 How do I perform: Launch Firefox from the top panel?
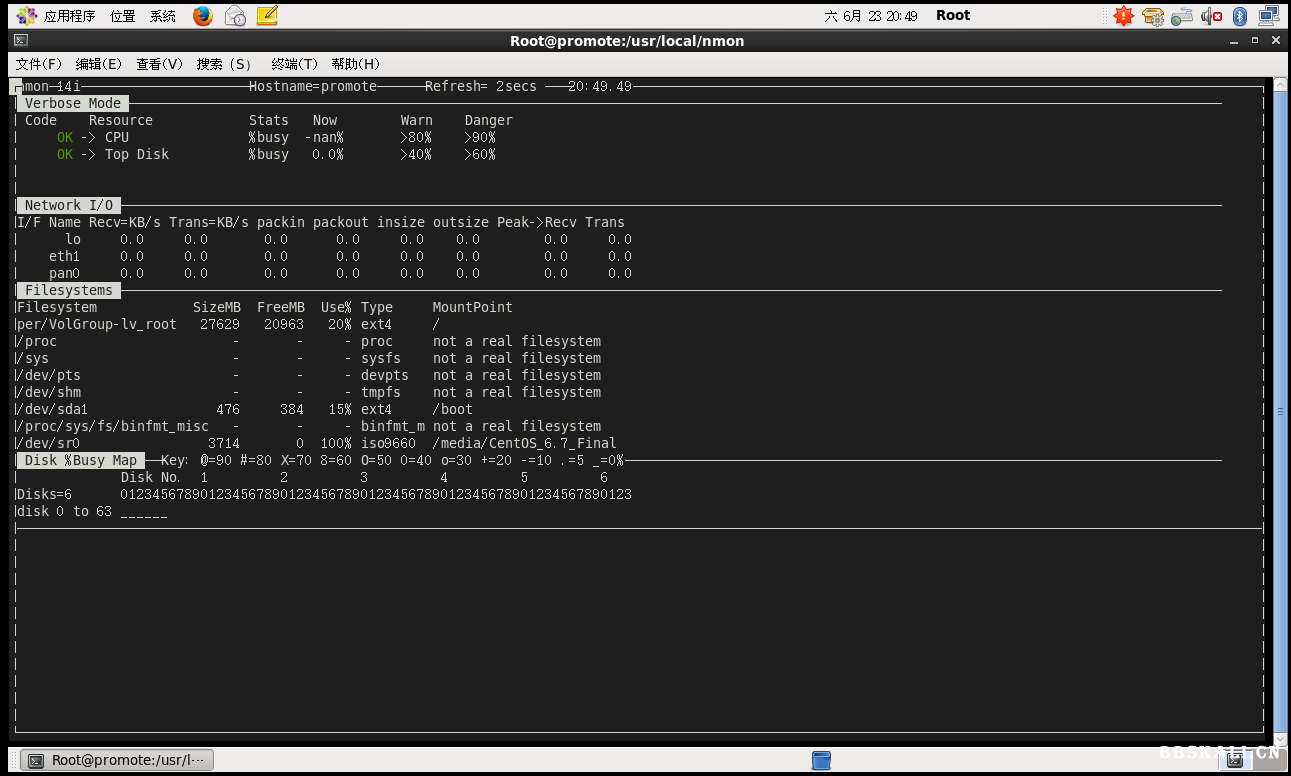(x=202, y=15)
